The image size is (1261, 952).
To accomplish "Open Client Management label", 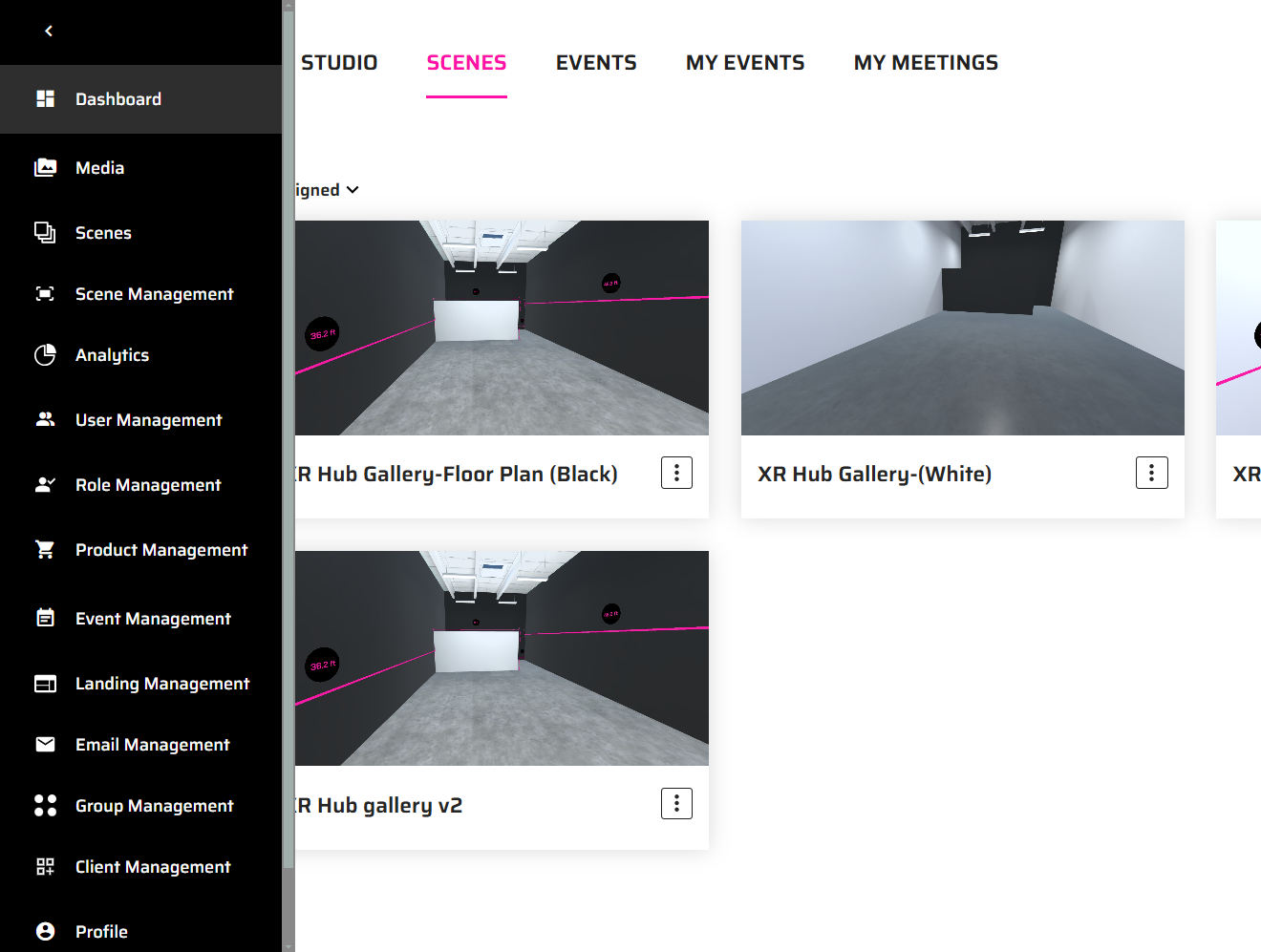I will 153,867.
